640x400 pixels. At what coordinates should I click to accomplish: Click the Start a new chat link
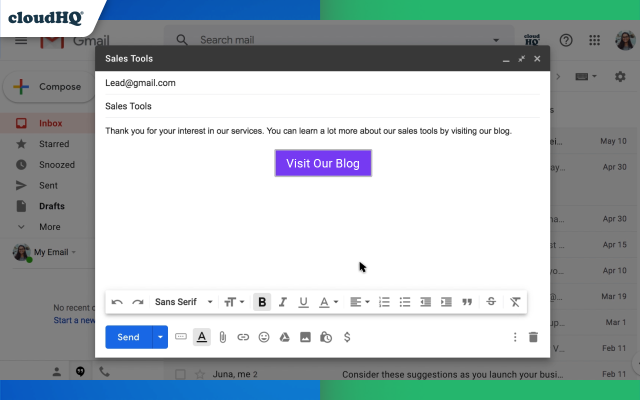pyautogui.click(x=74, y=320)
